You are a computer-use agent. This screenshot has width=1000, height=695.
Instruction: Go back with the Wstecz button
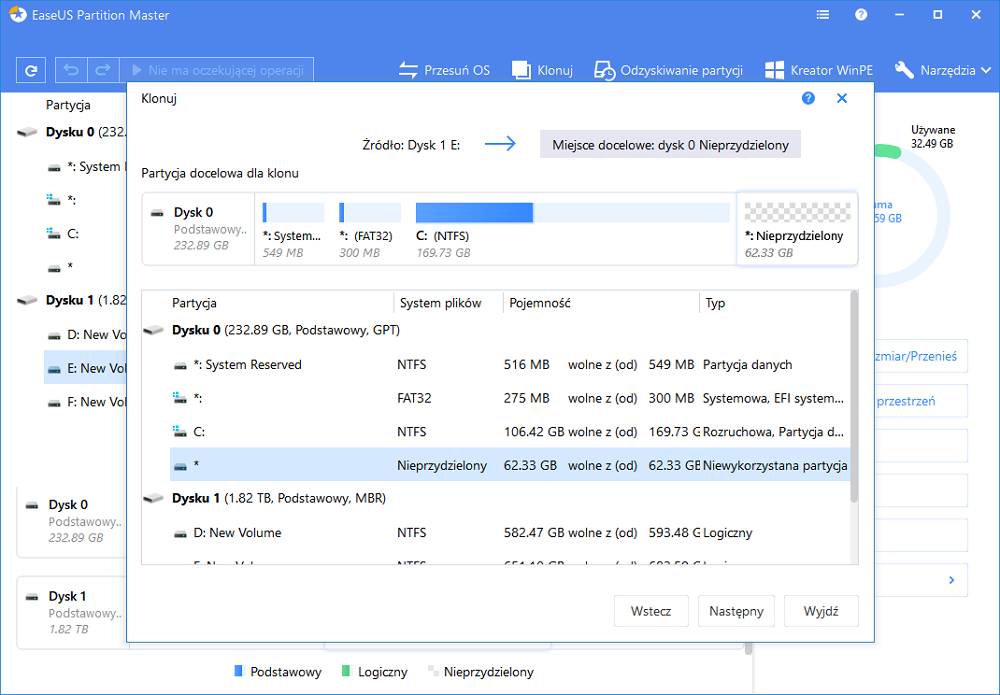(x=651, y=611)
